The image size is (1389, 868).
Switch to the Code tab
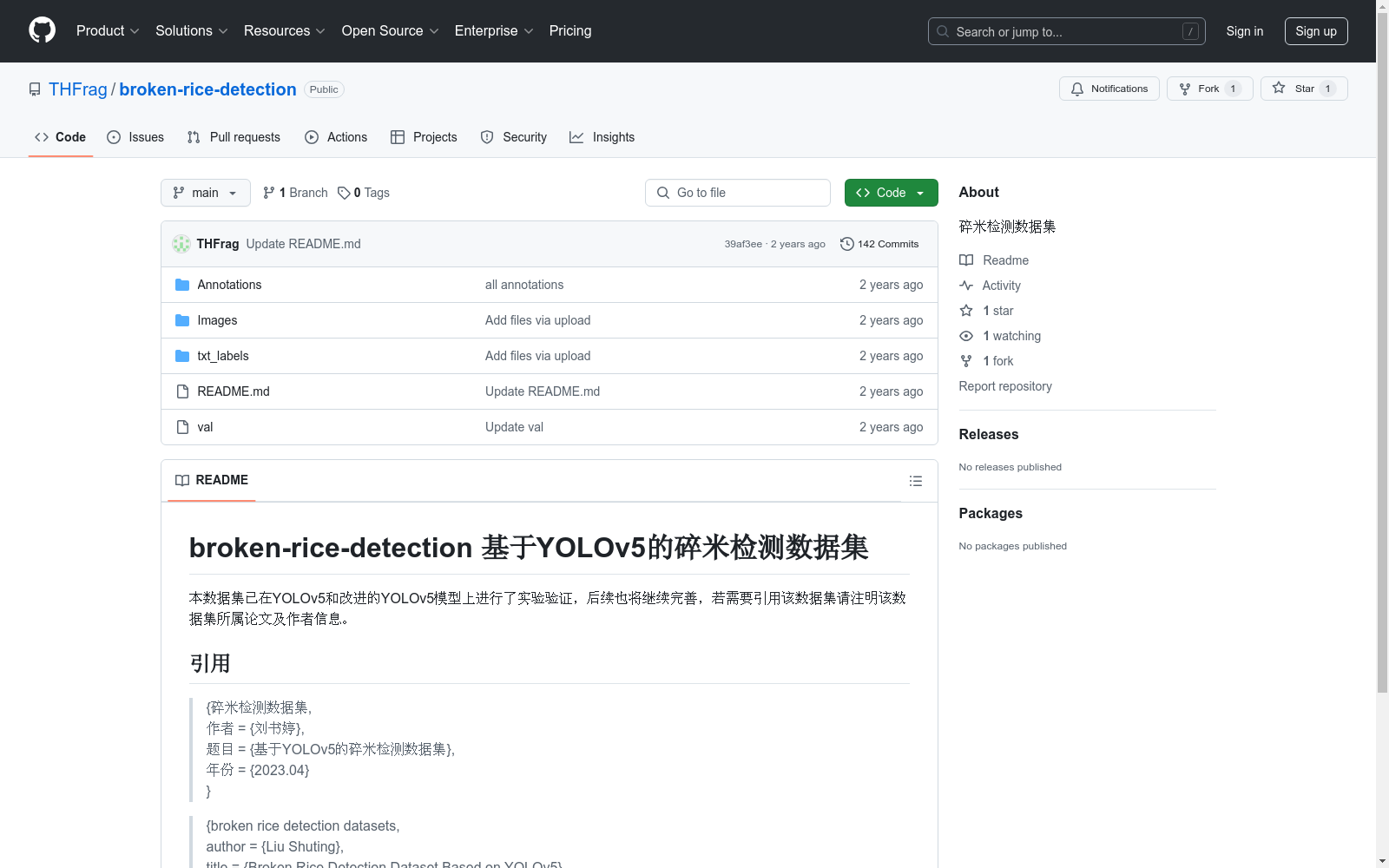(61, 137)
